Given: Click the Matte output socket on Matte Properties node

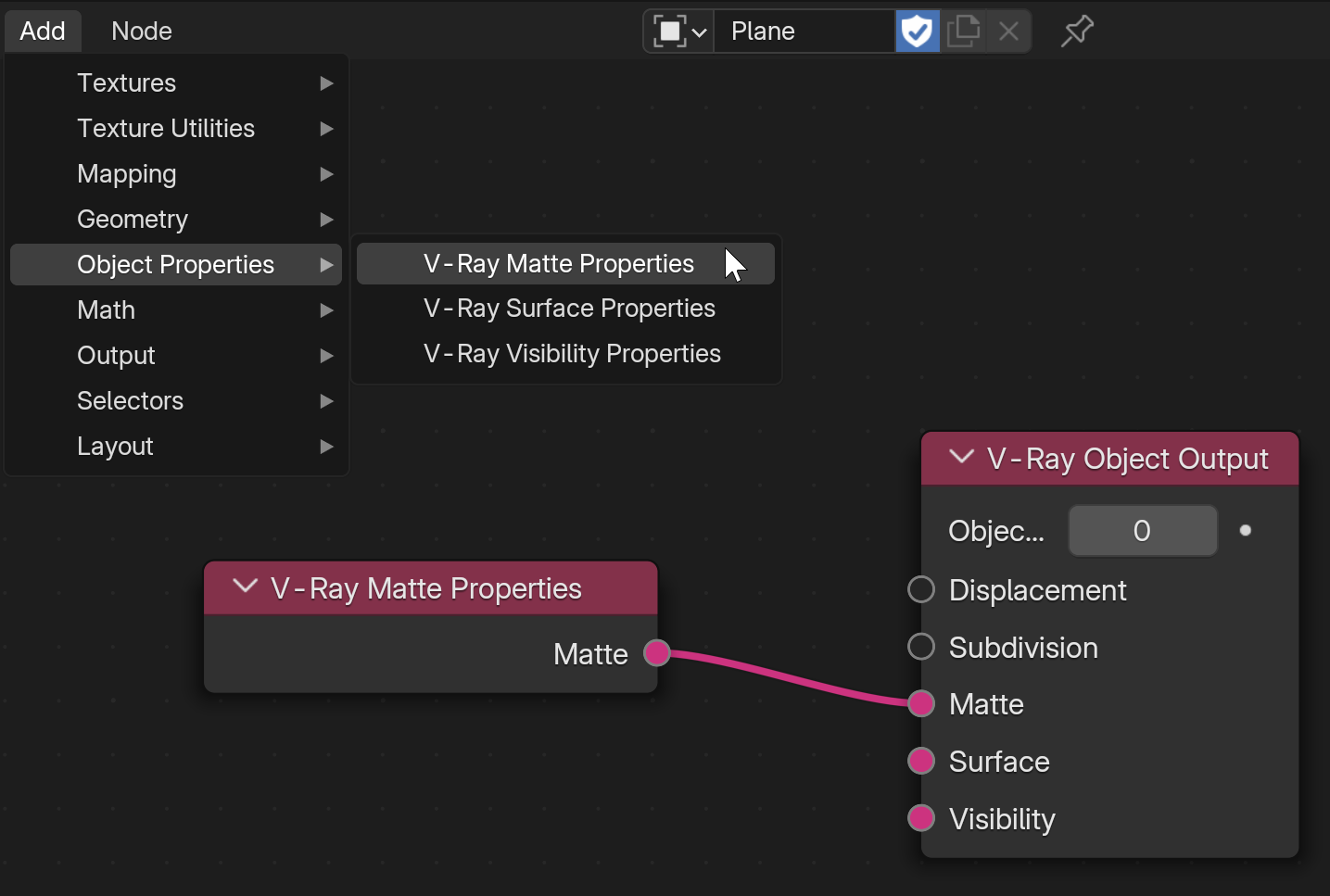Looking at the screenshot, I should tap(657, 653).
